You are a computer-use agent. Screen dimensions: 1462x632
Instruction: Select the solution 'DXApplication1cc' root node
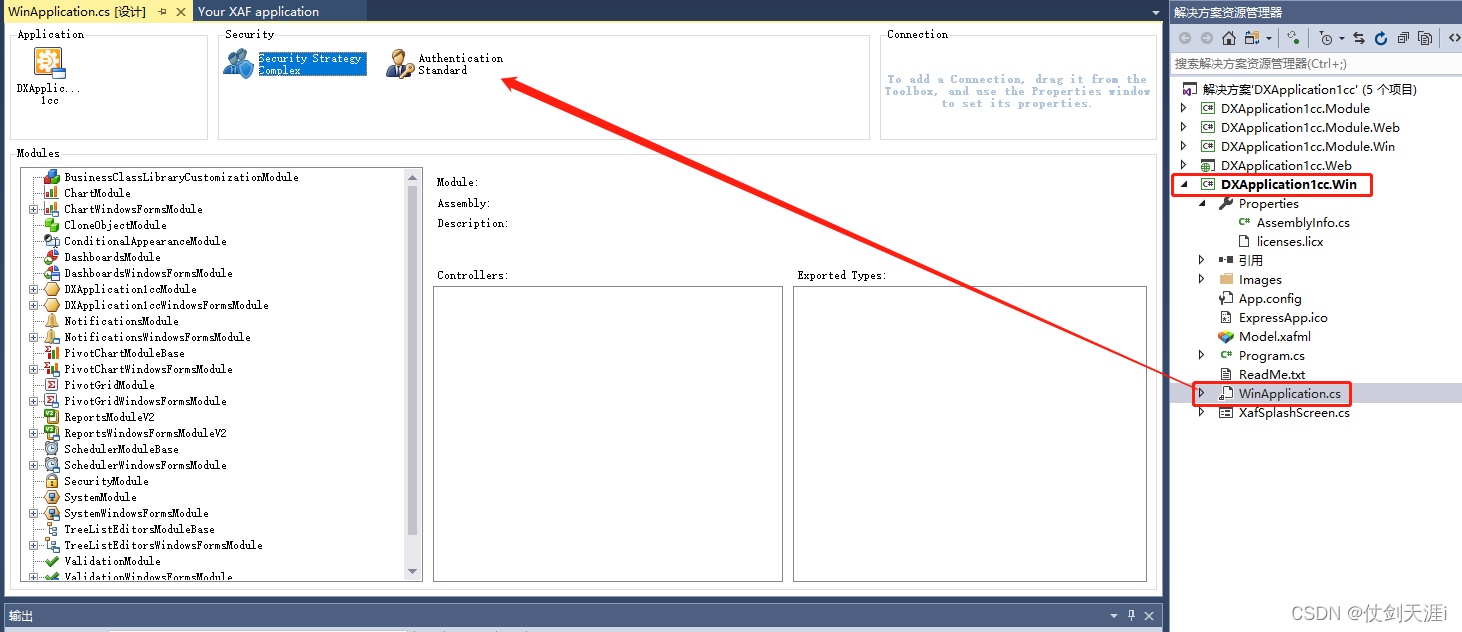click(x=1309, y=89)
